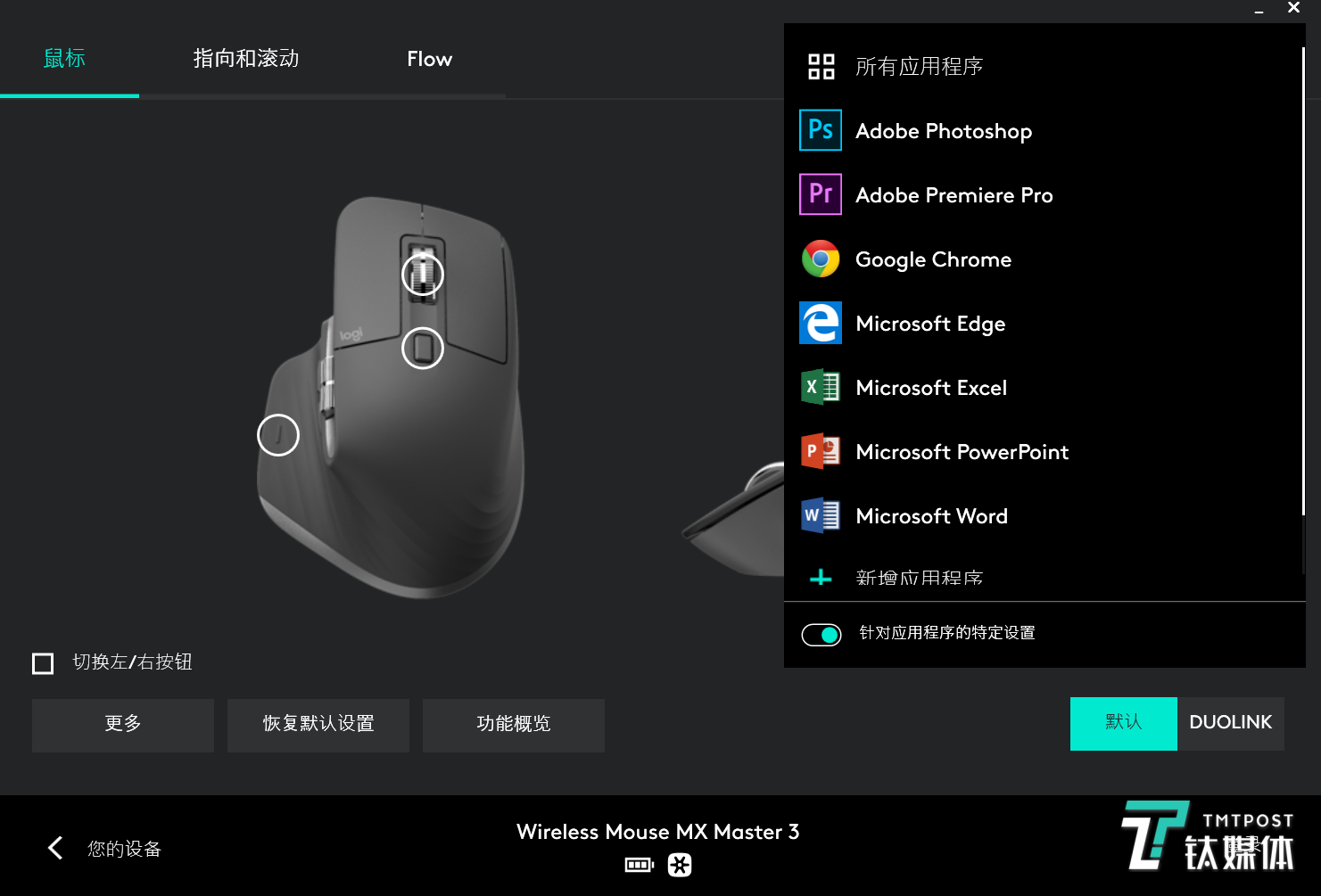Click the scroll wheel hotspot circle on mouse
The height and width of the screenshot is (896, 1321).
[423, 275]
